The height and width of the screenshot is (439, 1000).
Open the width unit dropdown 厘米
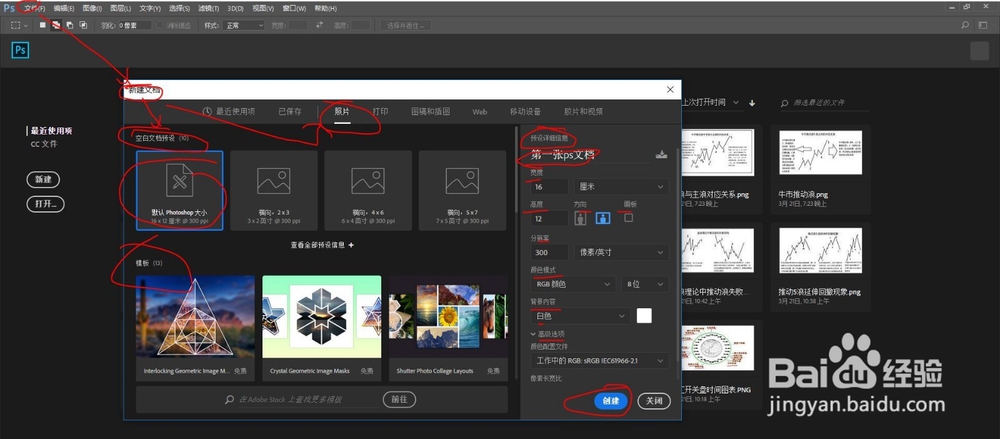(621, 187)
